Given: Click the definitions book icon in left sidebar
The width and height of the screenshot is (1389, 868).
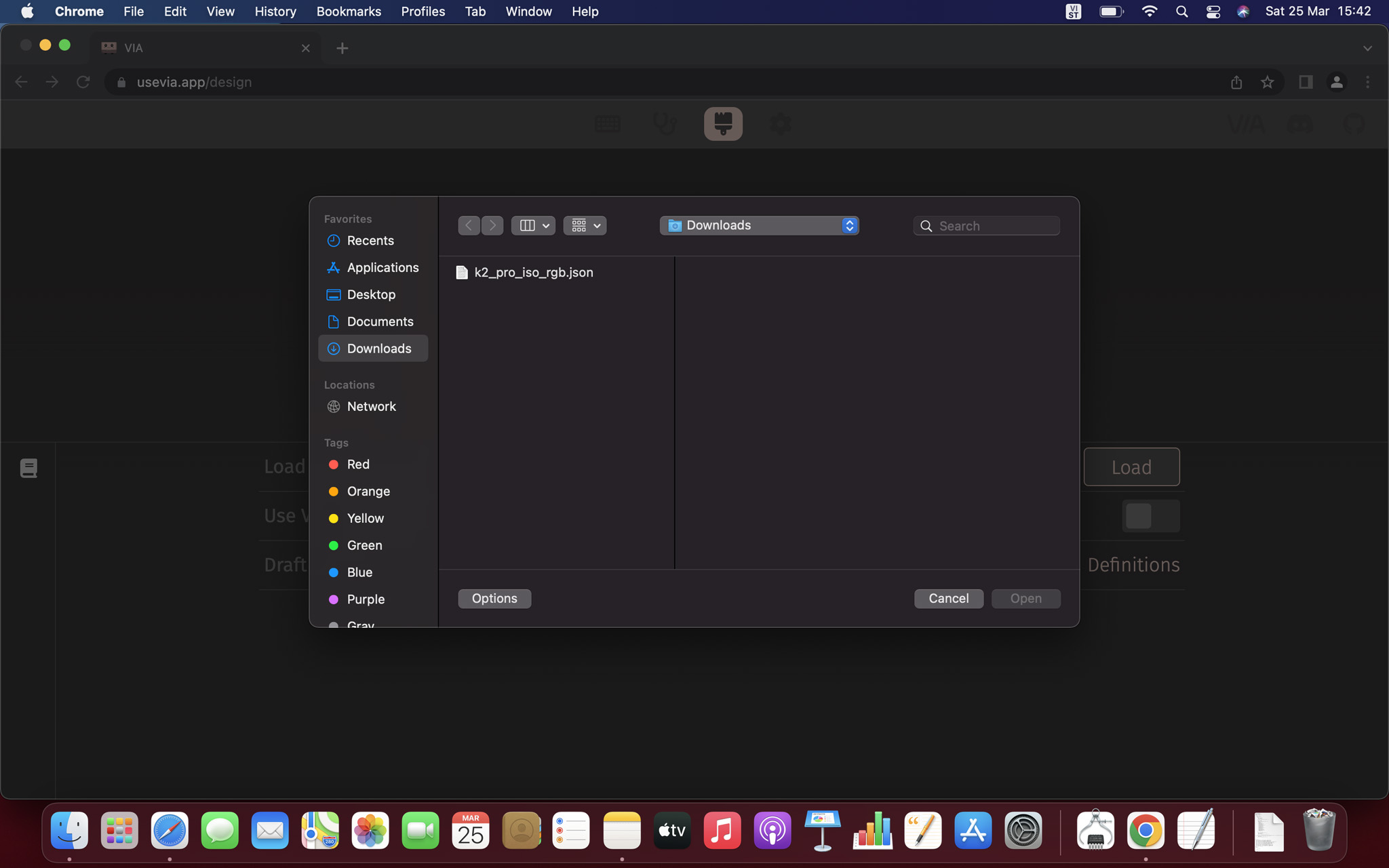Looking at the screenshot, I should (28, 468).
